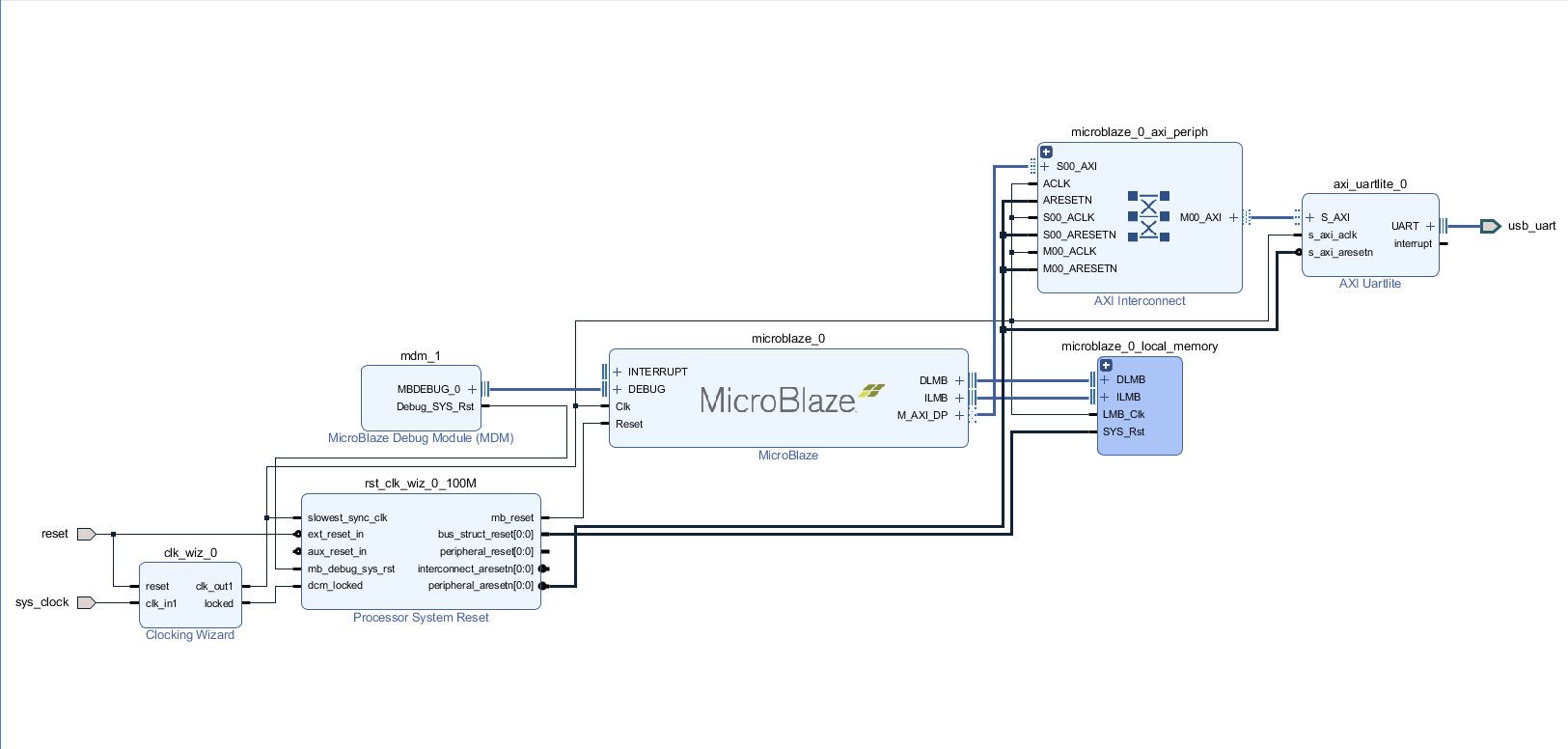The height and width of the screenshot is (749, 1568).
Task: Select the locked pin on clk_wiz_0
Action: [x=219, y=603]
